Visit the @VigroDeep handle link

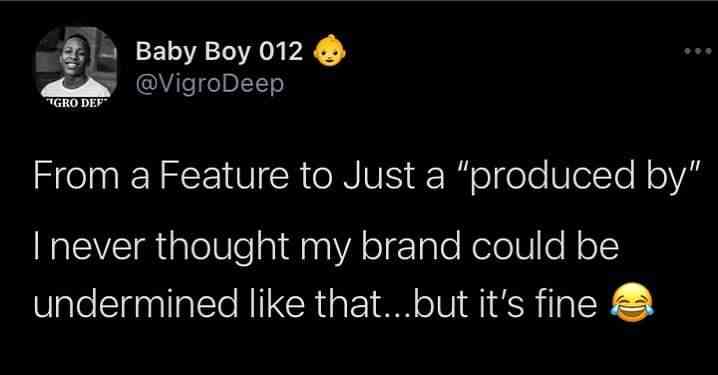(210, 84)
